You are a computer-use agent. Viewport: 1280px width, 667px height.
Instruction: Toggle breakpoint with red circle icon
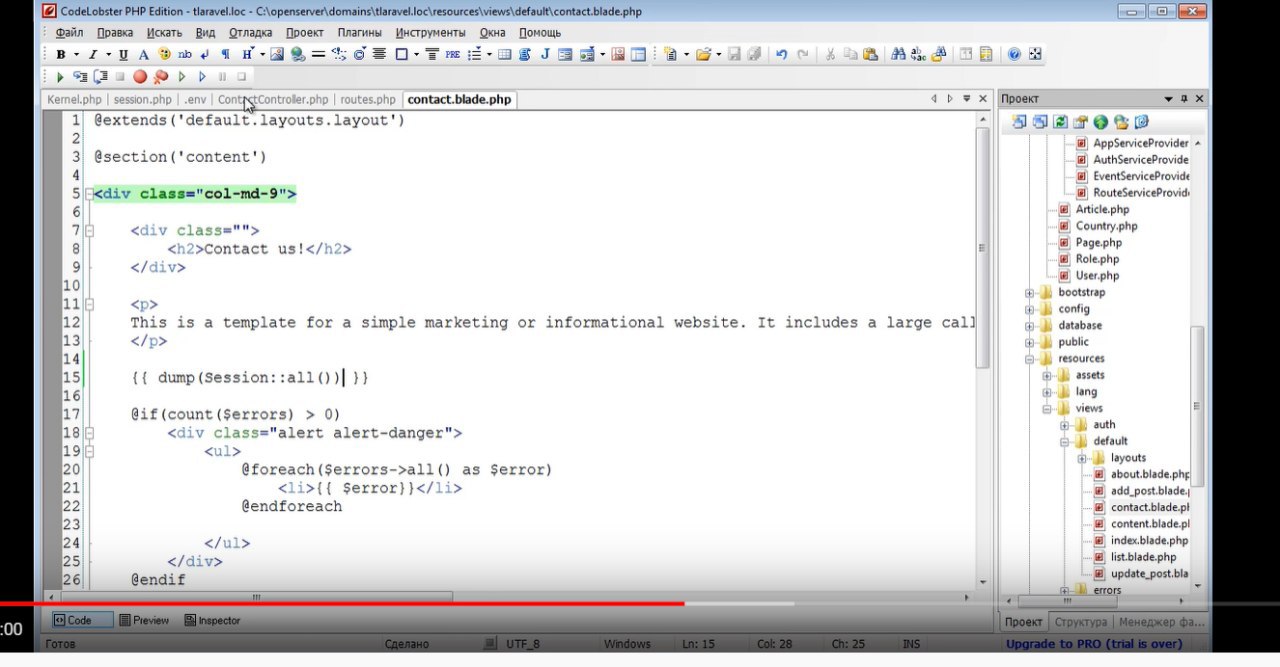click(x=140, y=76)
